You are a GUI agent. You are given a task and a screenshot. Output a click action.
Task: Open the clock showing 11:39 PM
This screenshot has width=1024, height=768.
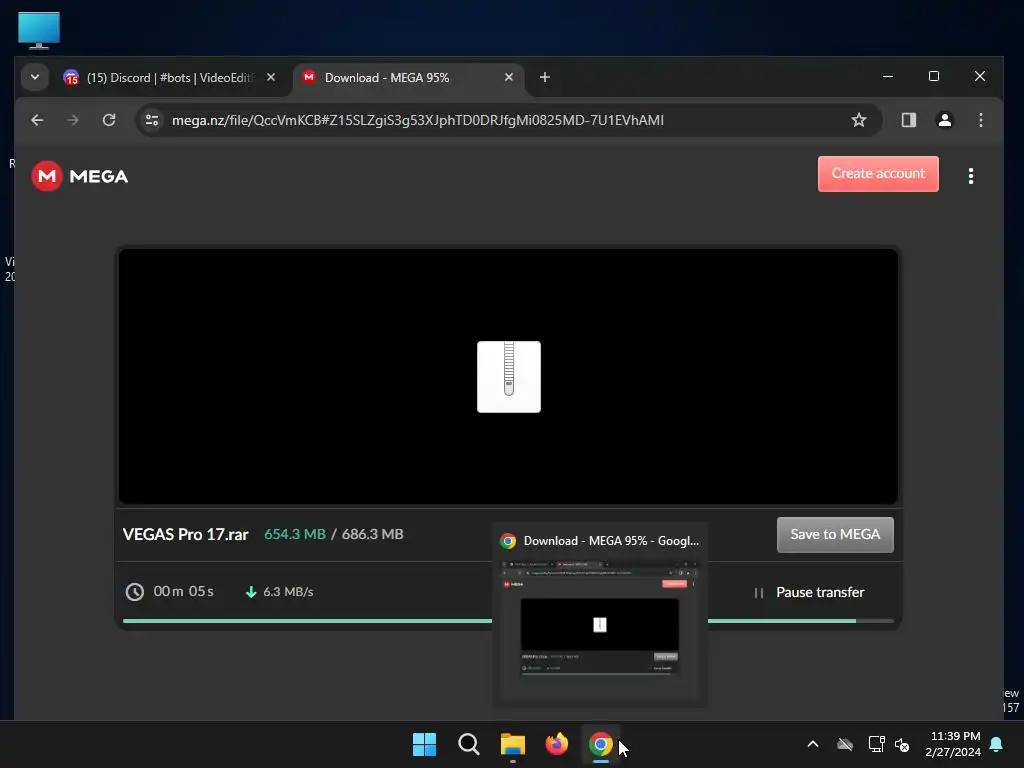click(953, 744)
